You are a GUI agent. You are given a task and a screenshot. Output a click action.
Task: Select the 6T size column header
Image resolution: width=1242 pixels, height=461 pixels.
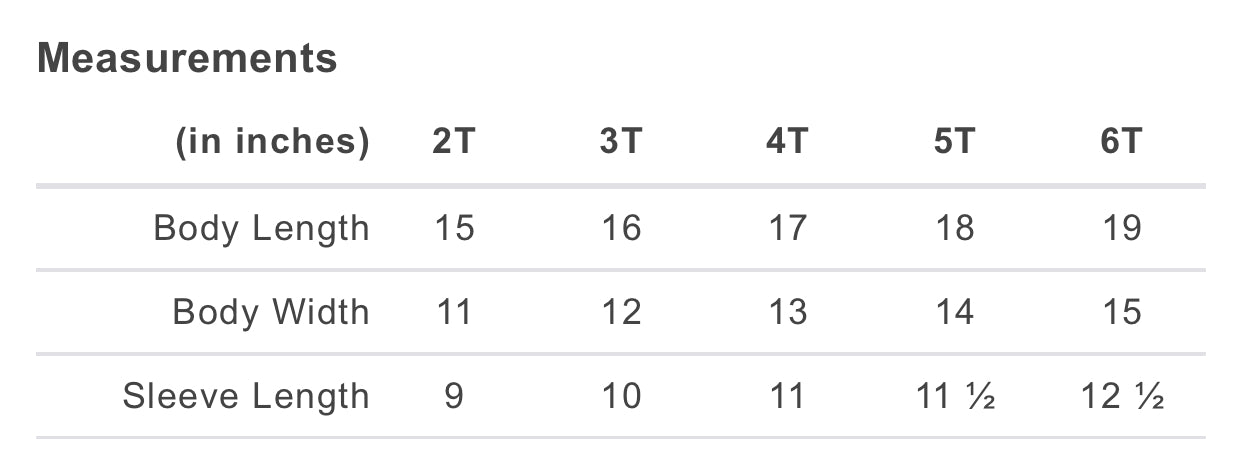(1121, 142)
